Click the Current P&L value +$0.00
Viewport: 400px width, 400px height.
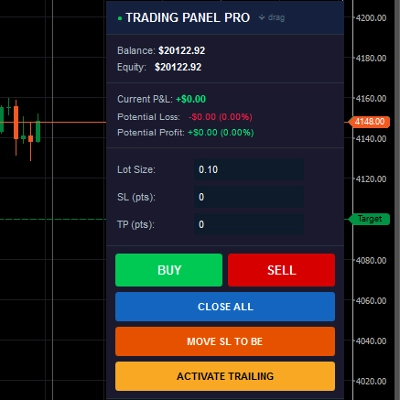click(x=191, y=99)
